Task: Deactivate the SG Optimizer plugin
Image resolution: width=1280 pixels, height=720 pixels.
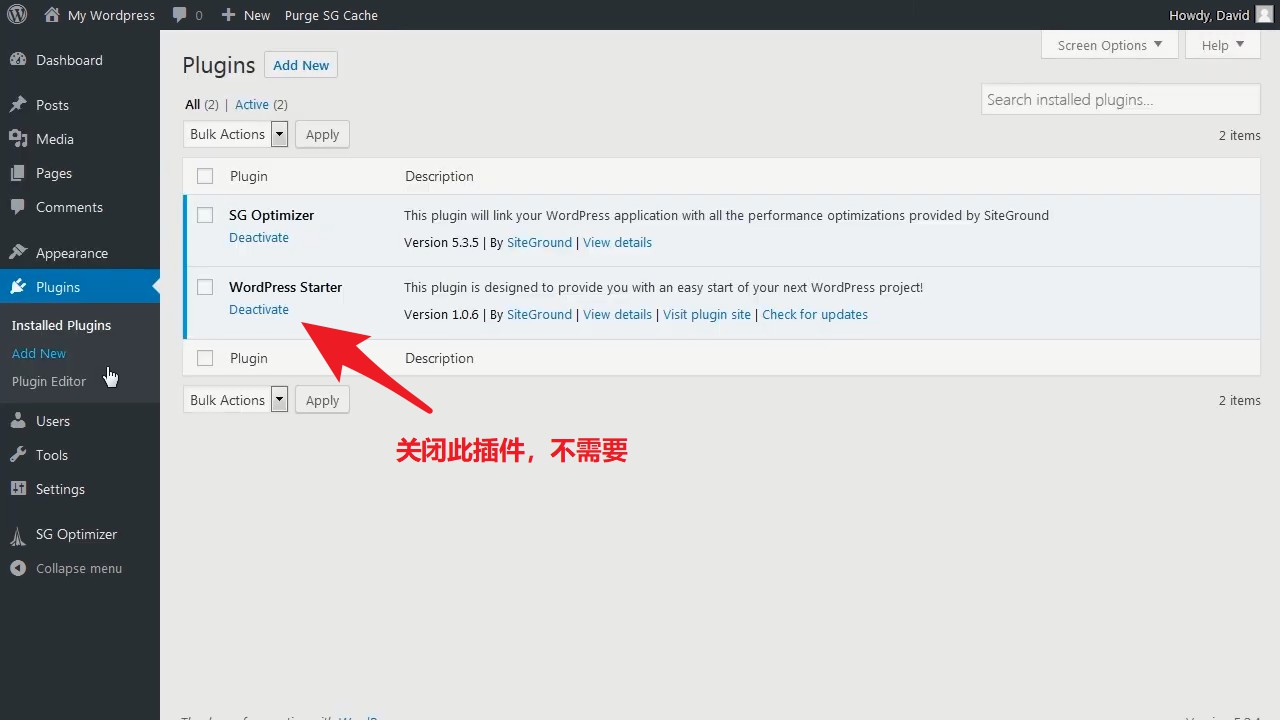Action: click(259, 237)
